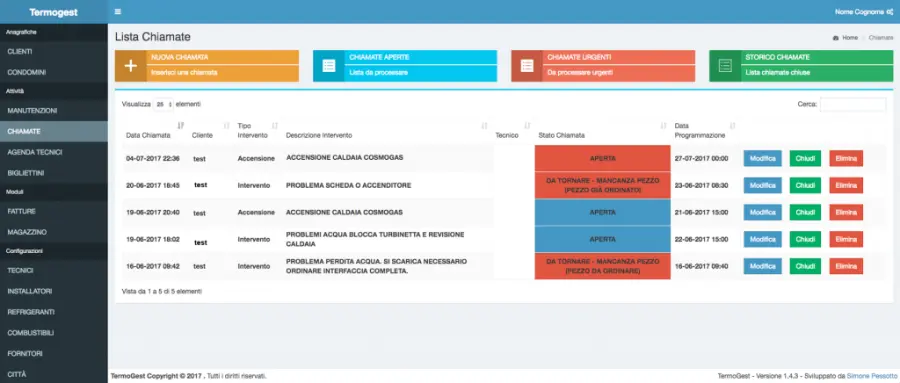Click the Termogest logo title
Screen dimensions: 900x383
[x=53, y=12]
